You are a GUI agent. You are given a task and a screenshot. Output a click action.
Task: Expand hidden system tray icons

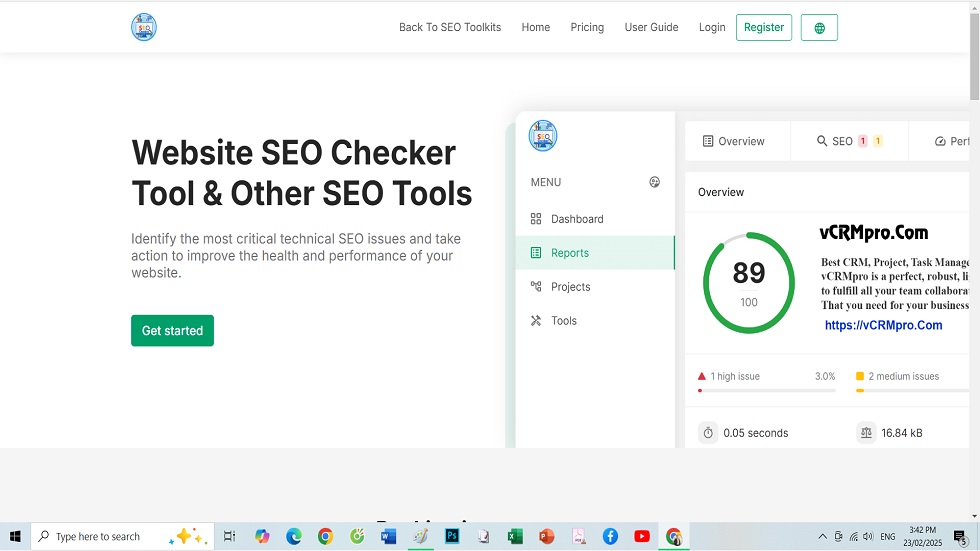tap(822, 537)
